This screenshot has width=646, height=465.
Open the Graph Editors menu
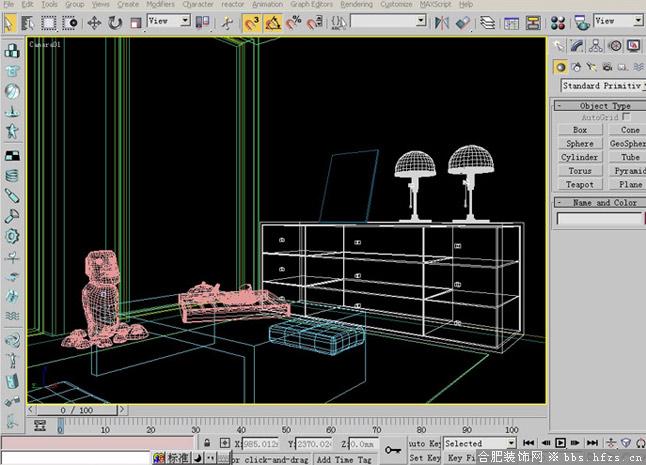[x=311, y=5]
